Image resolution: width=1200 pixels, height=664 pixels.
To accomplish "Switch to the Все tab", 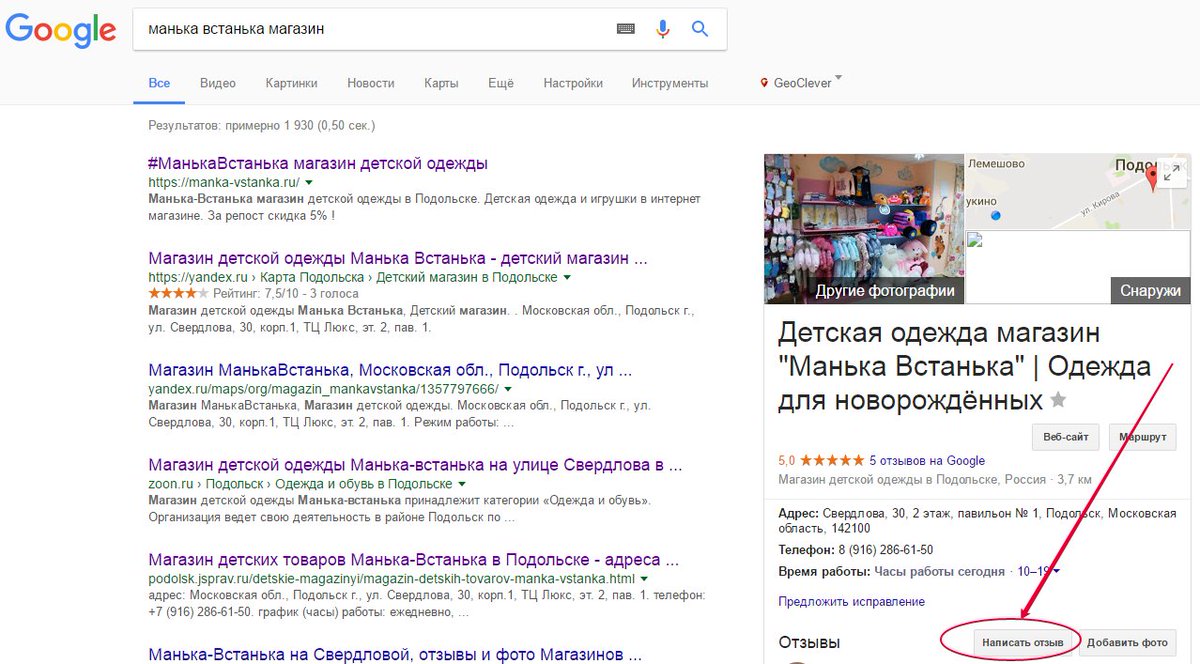I will click(159, 84).
